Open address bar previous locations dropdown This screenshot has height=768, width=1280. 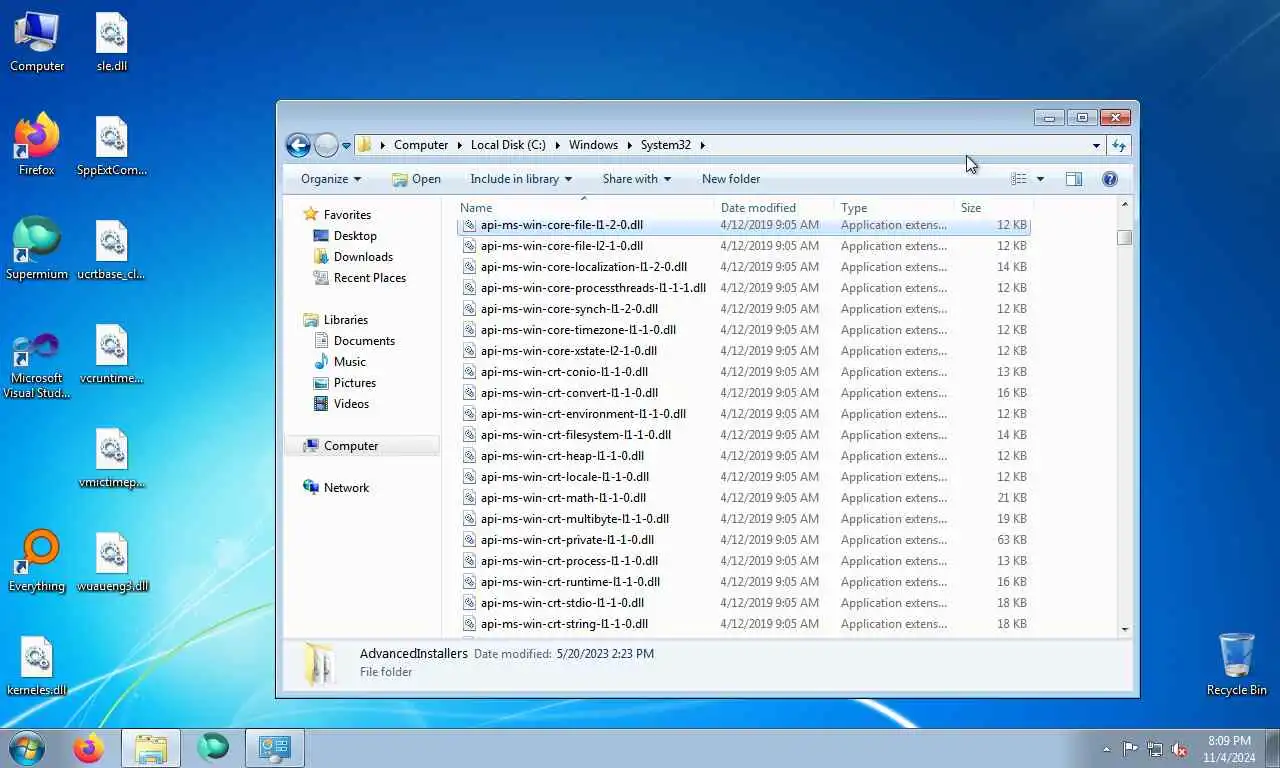(1096, 145)
